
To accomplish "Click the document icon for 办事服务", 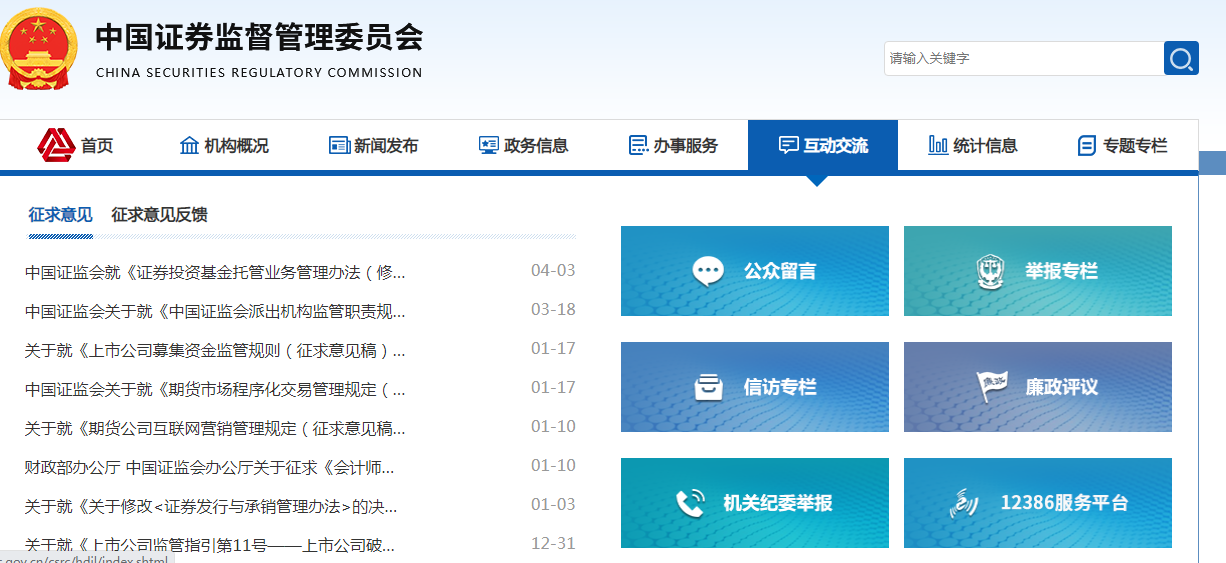I will click(x=638, y=145).
